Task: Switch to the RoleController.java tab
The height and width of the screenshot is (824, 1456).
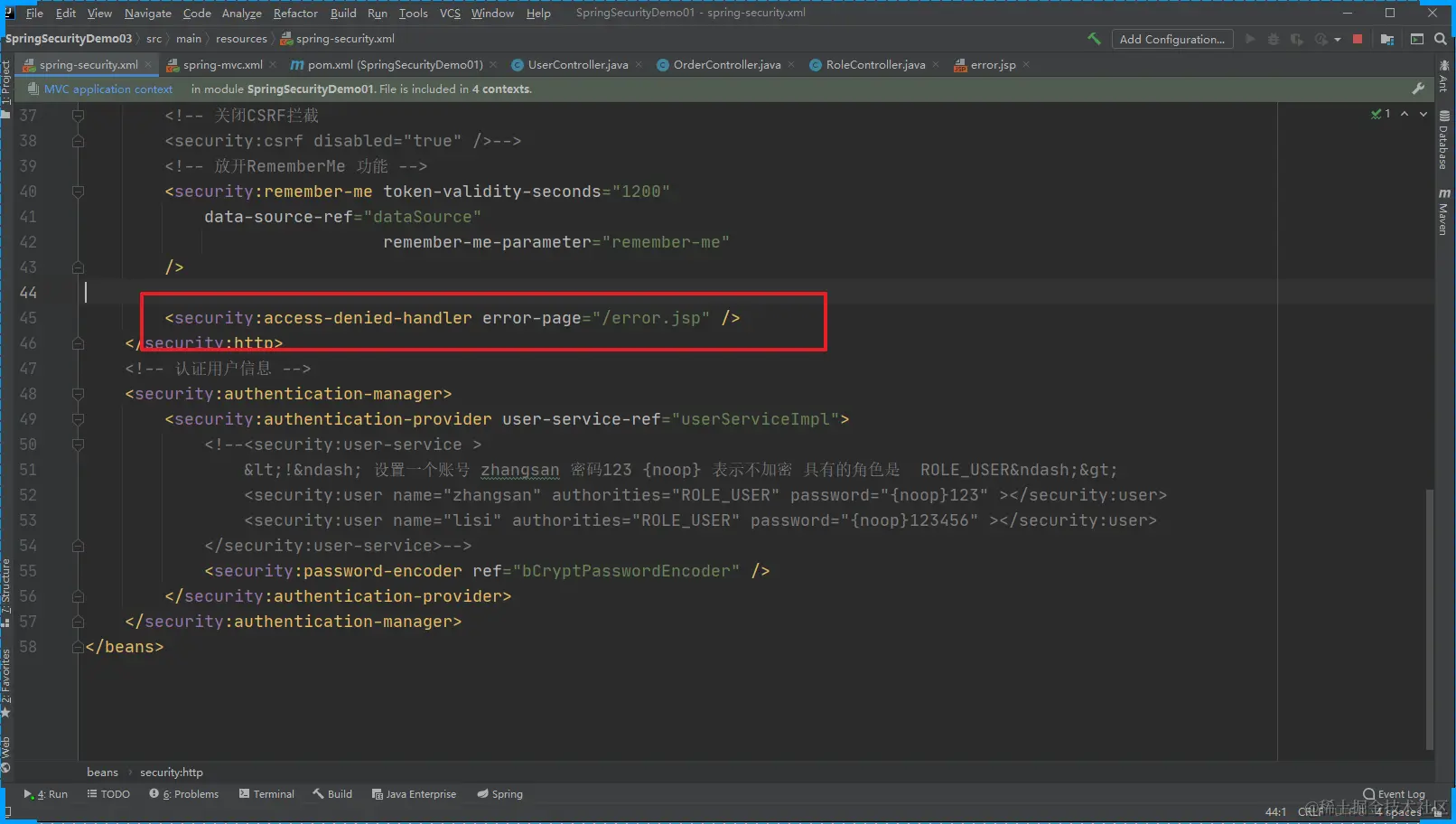Action: (x=874, y=64)
